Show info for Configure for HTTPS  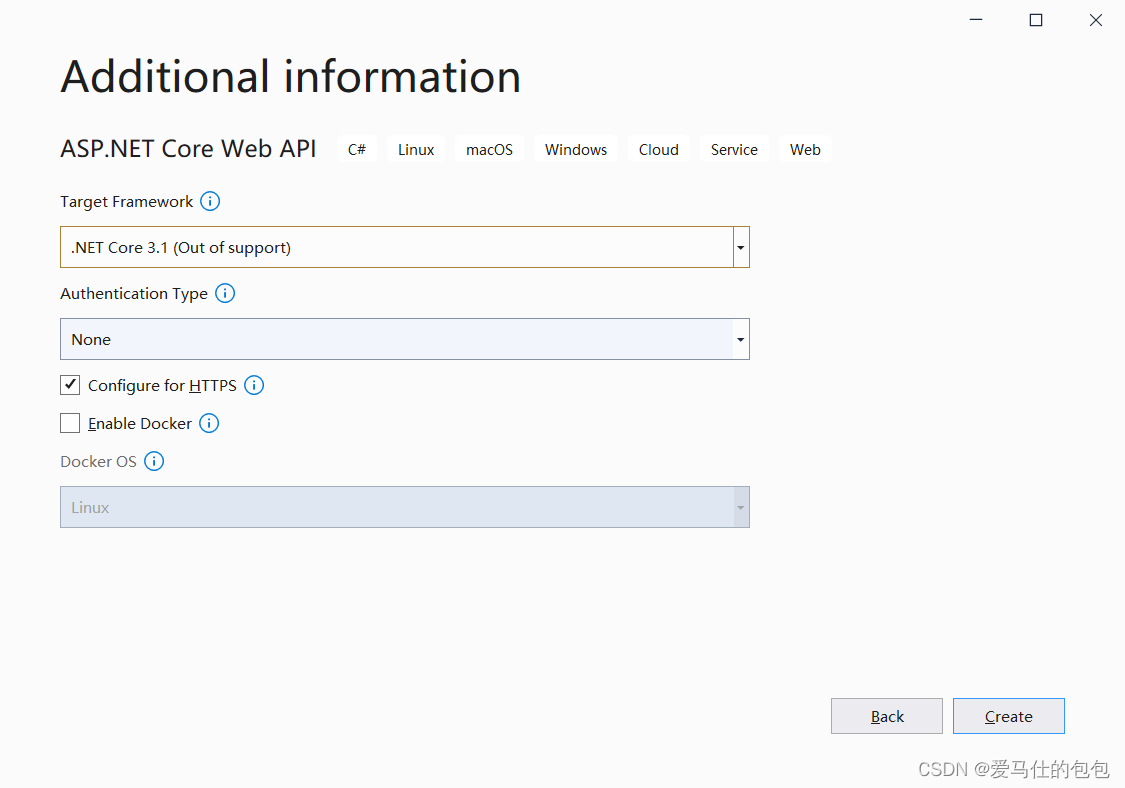tap(254, 385)
